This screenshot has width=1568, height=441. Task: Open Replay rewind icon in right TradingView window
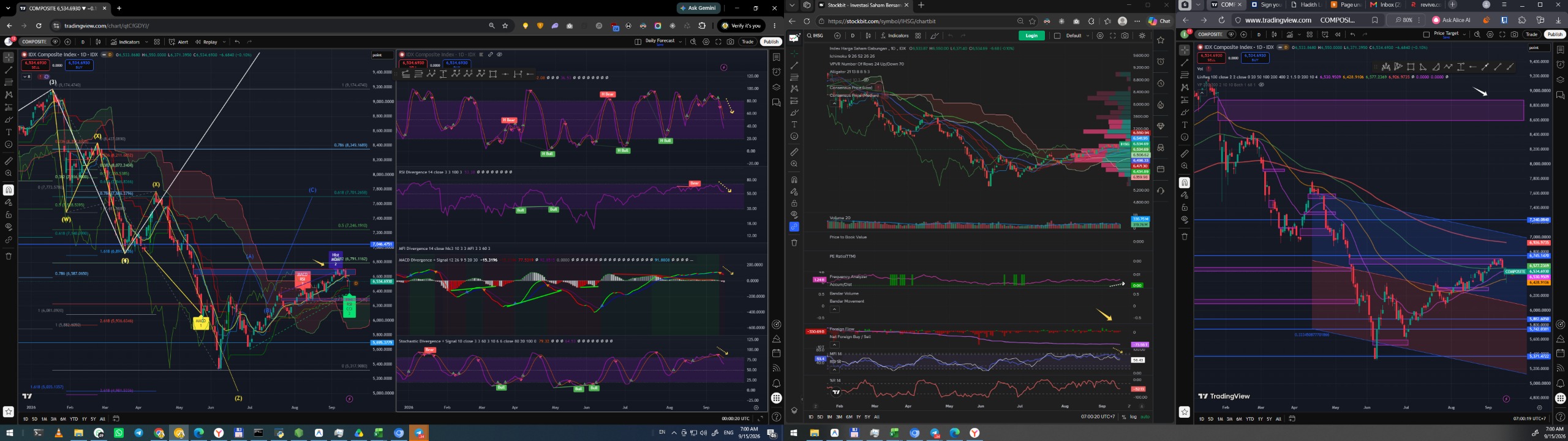tap(1338, 34)
